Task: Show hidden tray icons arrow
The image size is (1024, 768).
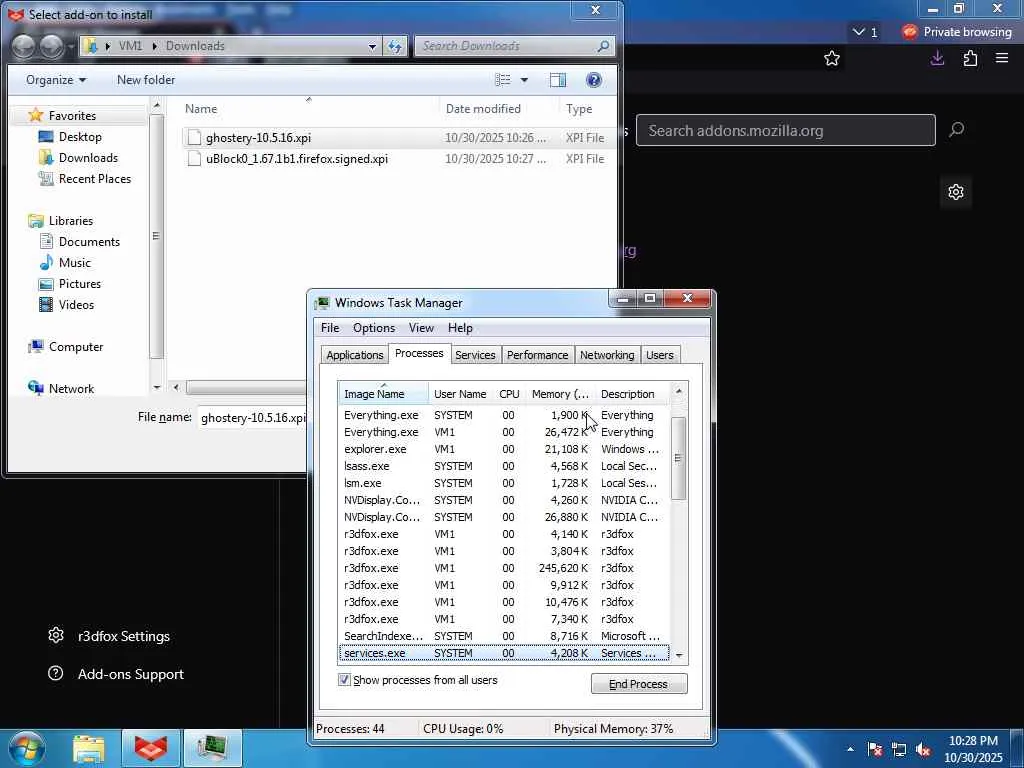Action: pos(850,749)
